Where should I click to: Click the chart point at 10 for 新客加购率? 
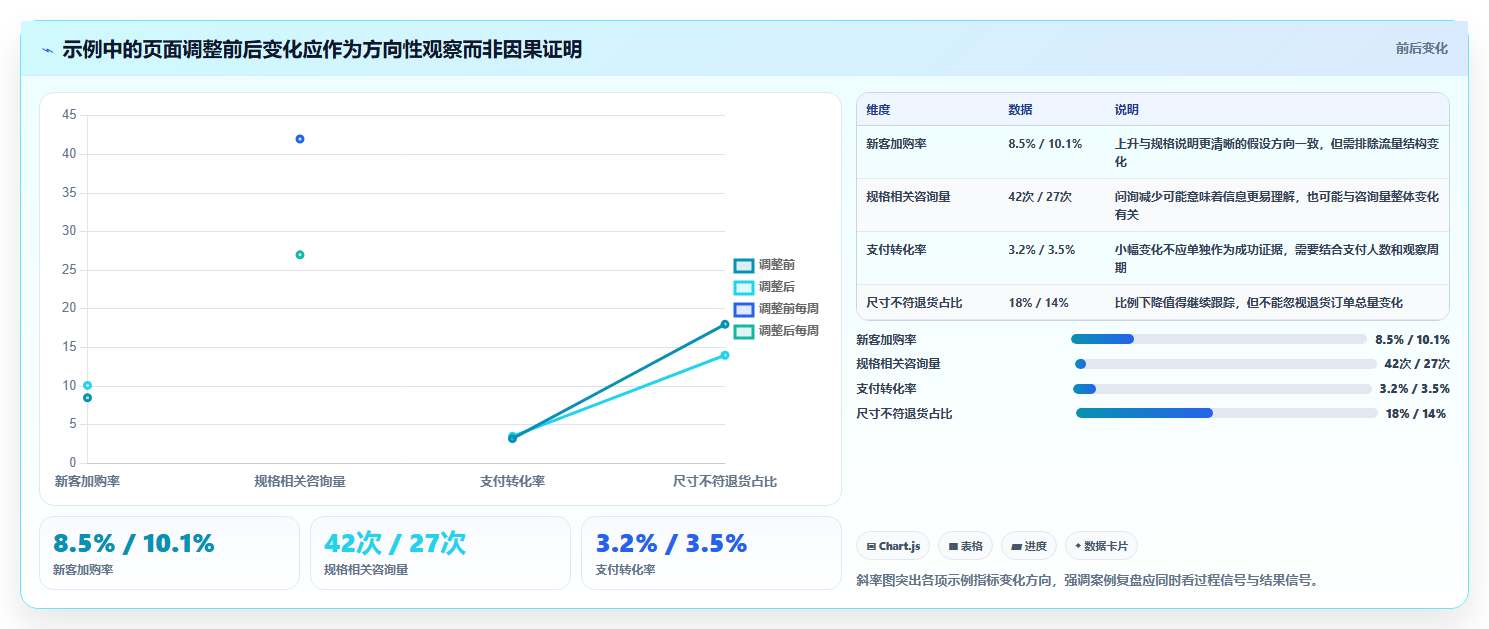tap(87, 385)
